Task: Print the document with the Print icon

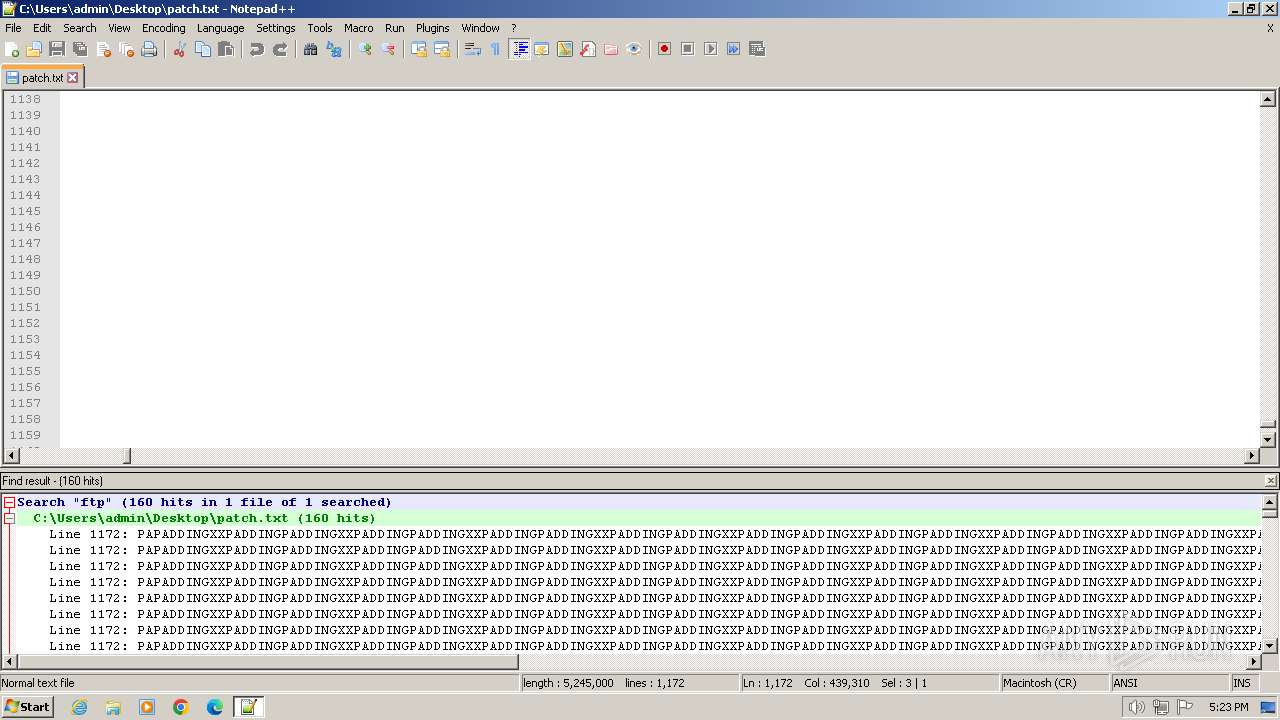Action: (149, 49)
